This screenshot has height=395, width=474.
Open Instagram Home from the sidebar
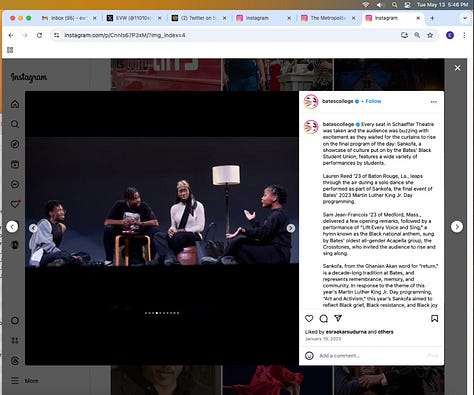(15, 104)
